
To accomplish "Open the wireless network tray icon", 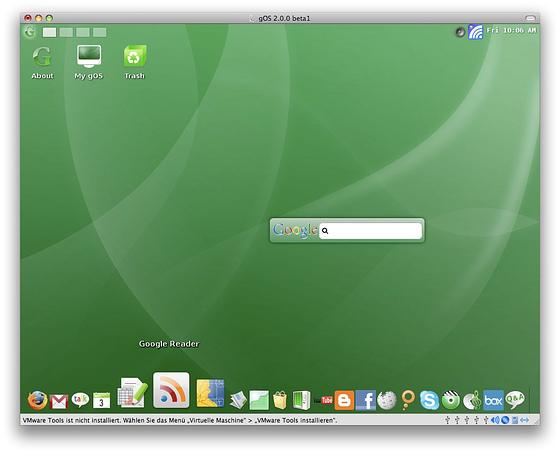I will point(476,32).
